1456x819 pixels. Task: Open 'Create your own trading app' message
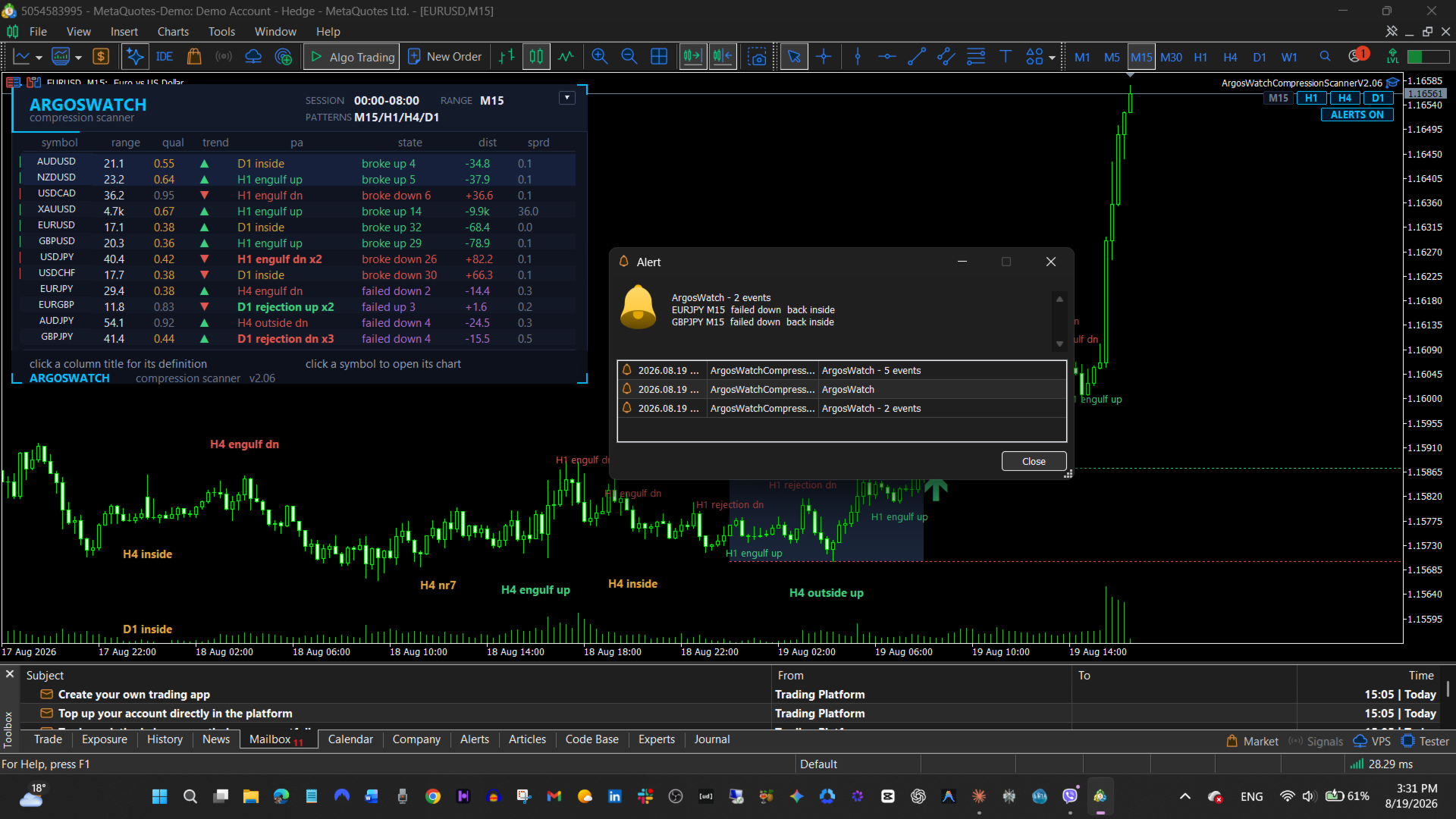[x=134, y=695]
